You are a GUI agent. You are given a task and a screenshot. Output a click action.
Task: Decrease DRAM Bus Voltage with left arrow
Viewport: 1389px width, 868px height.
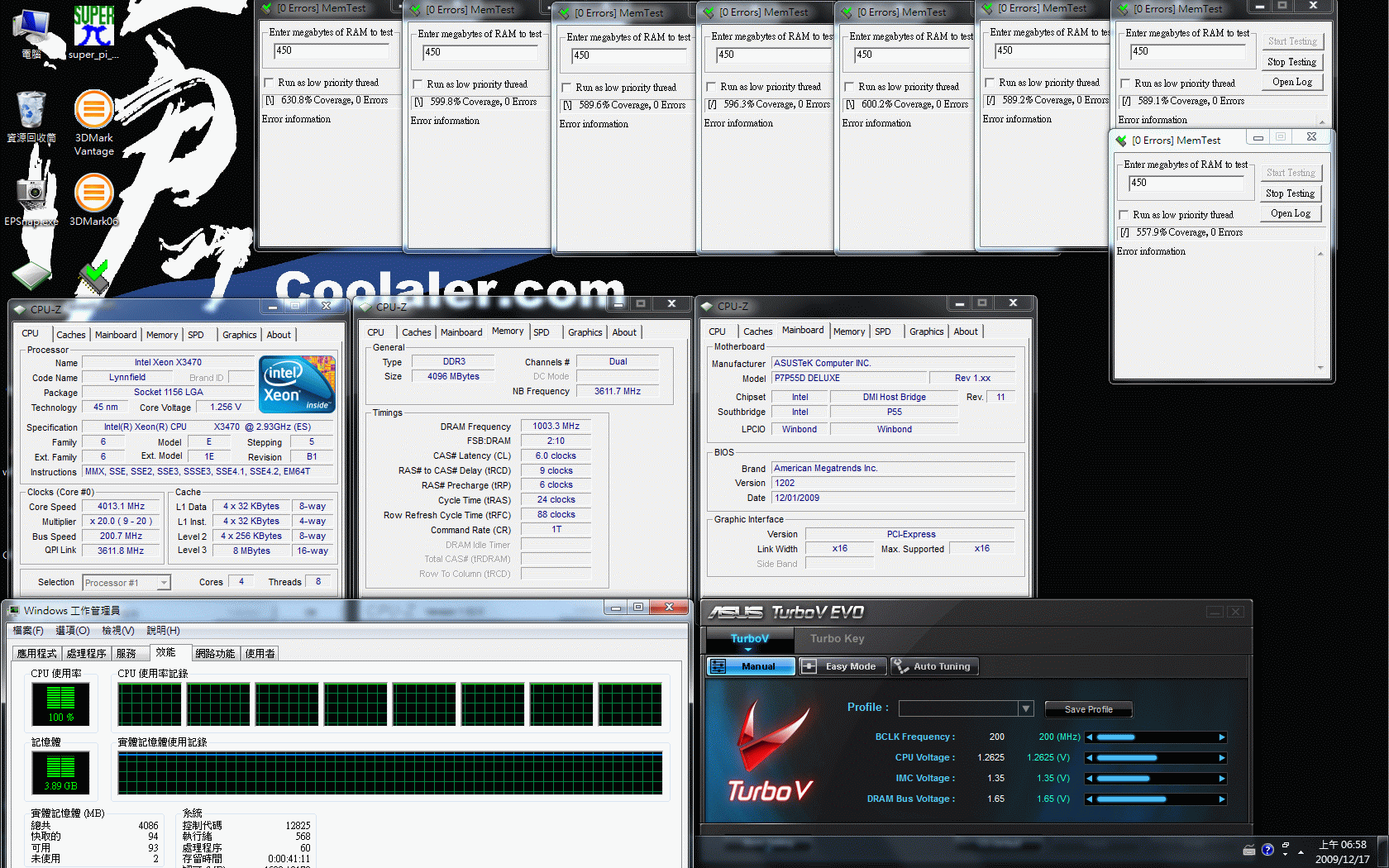(x=1090, y=799)
